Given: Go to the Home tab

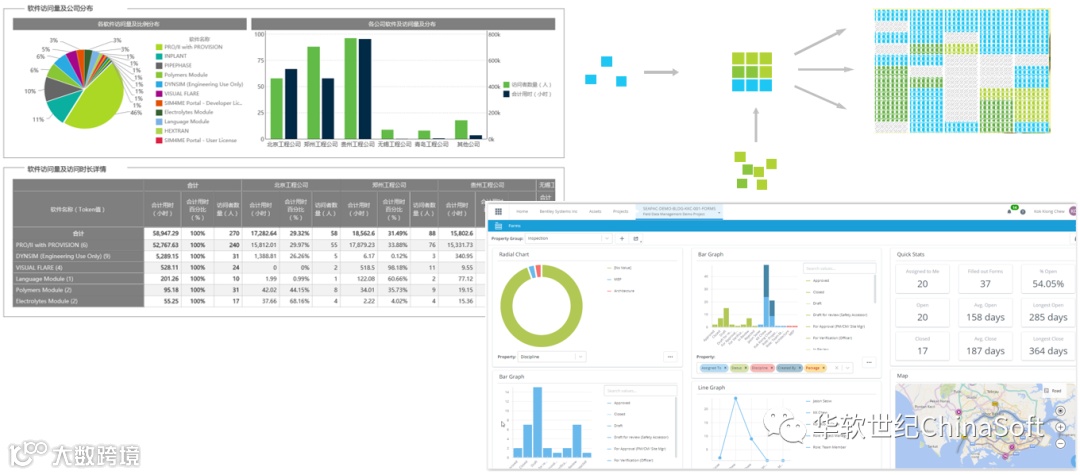Looking at the screenshot, I should tap(522, 211).
